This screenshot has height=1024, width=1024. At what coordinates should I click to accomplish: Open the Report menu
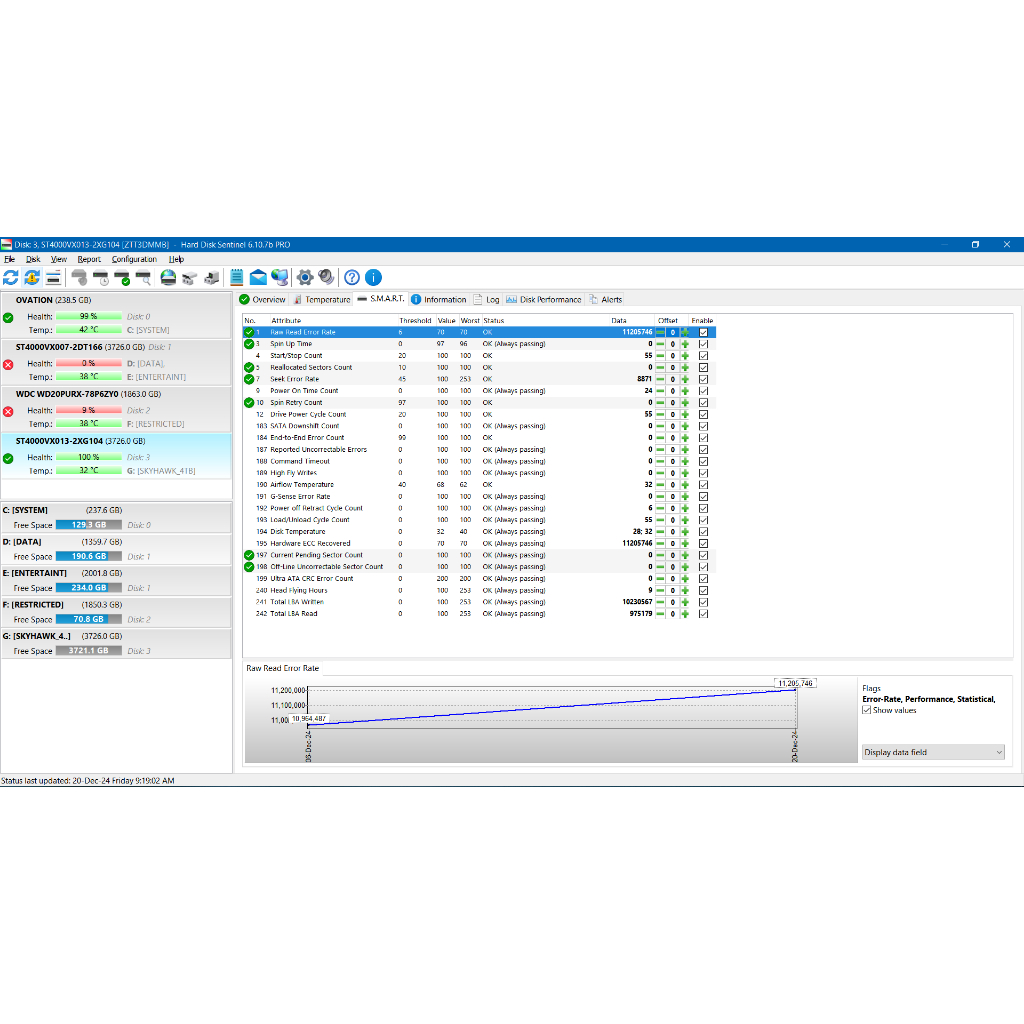[89, 259]
